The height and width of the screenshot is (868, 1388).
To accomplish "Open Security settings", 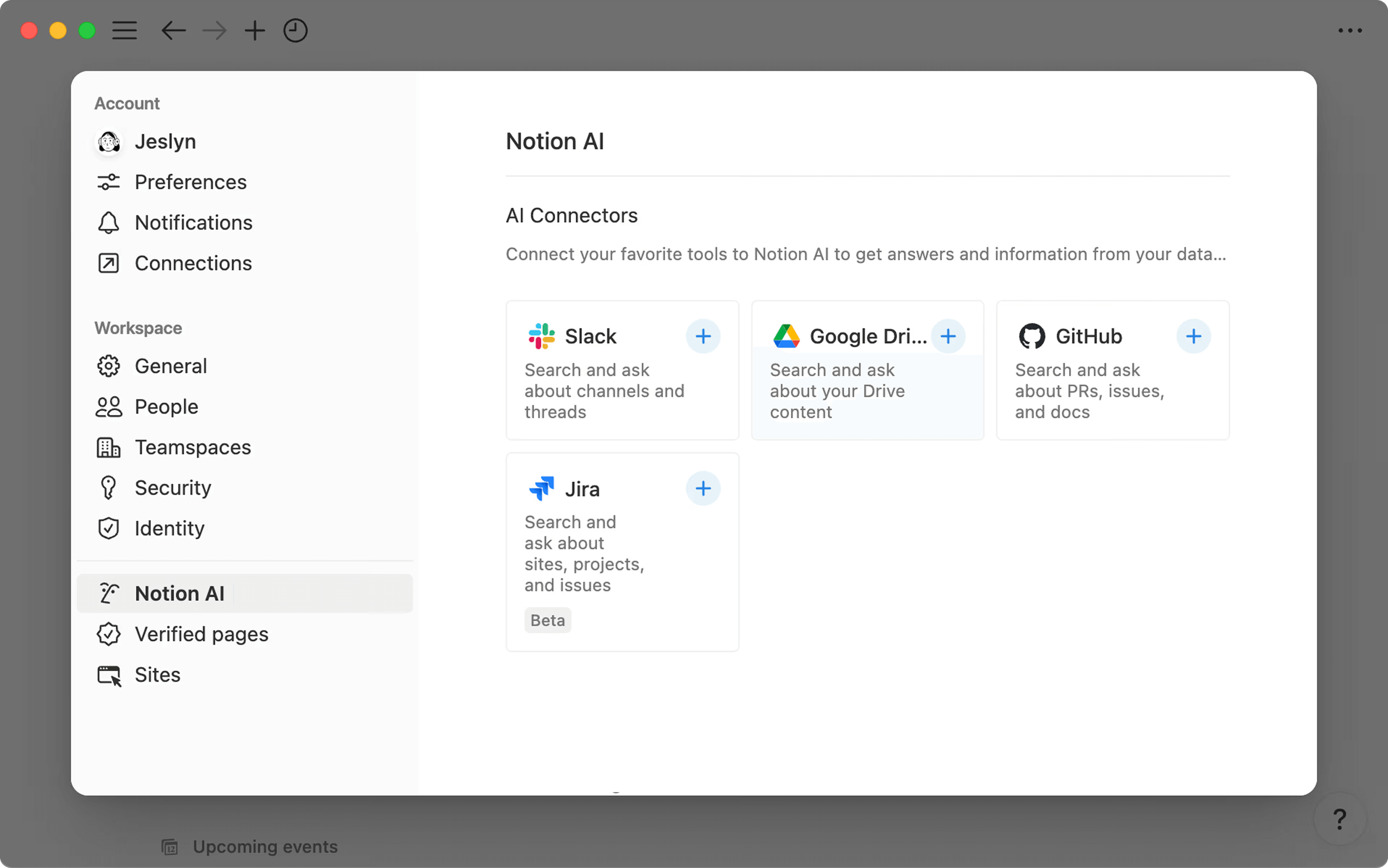I will [x=173, y=487].
